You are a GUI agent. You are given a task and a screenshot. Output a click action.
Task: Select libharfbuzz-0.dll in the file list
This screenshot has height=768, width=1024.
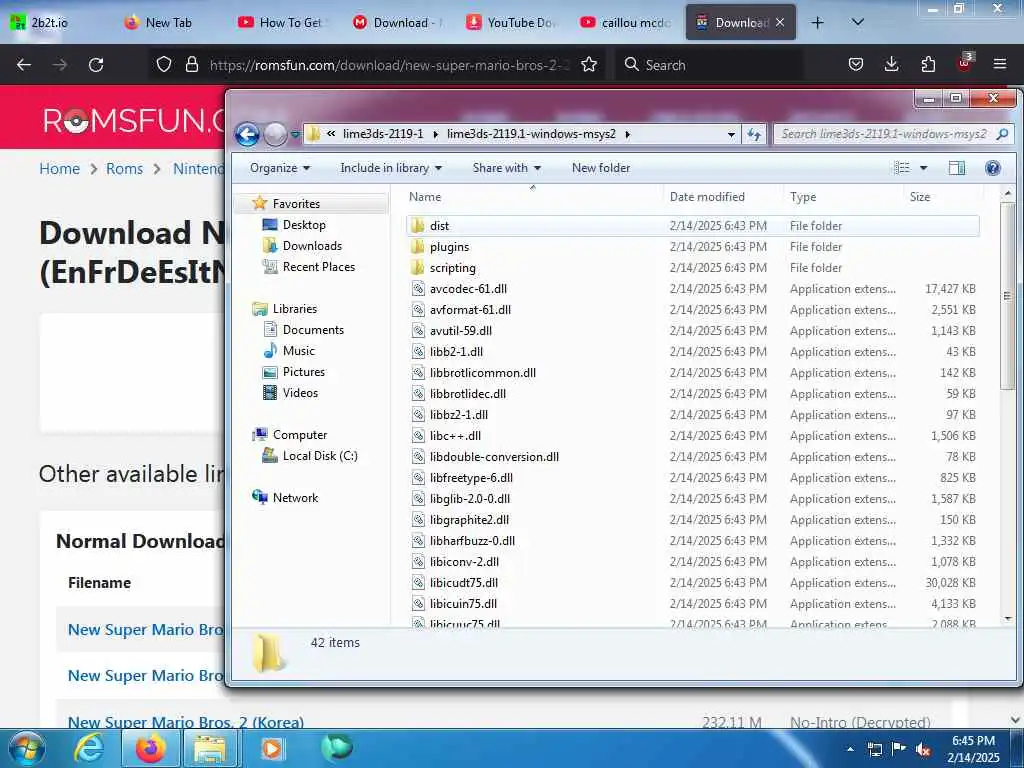(x=472, y=541)
